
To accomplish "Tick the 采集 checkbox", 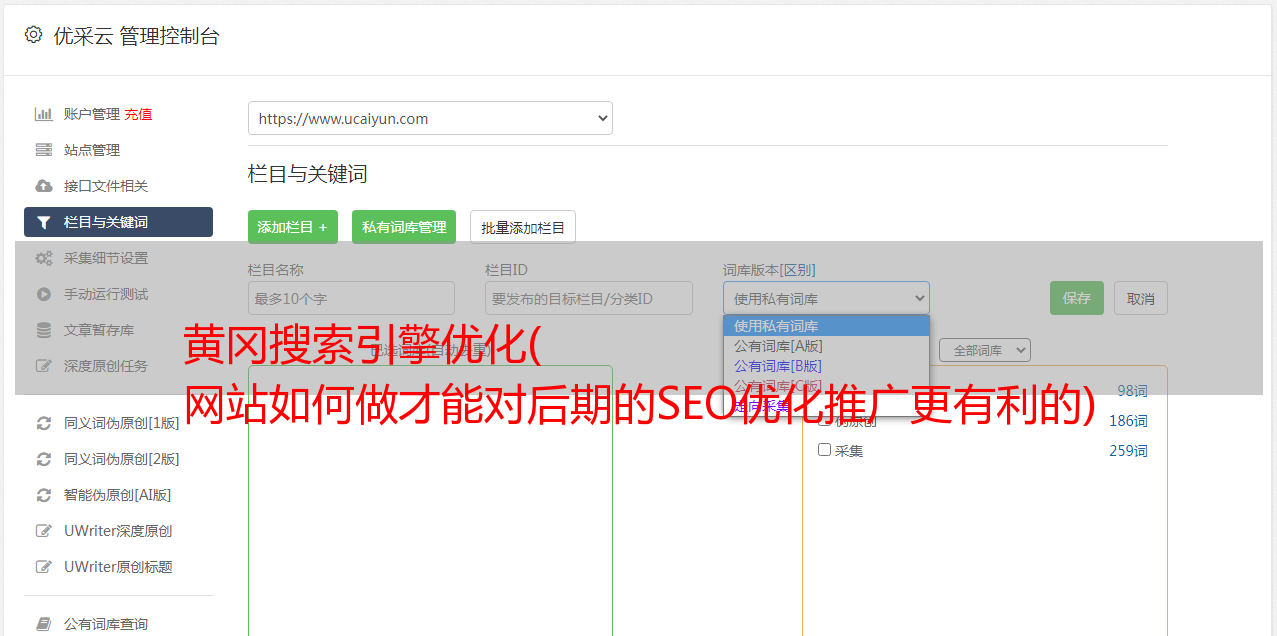I will 825,450.
